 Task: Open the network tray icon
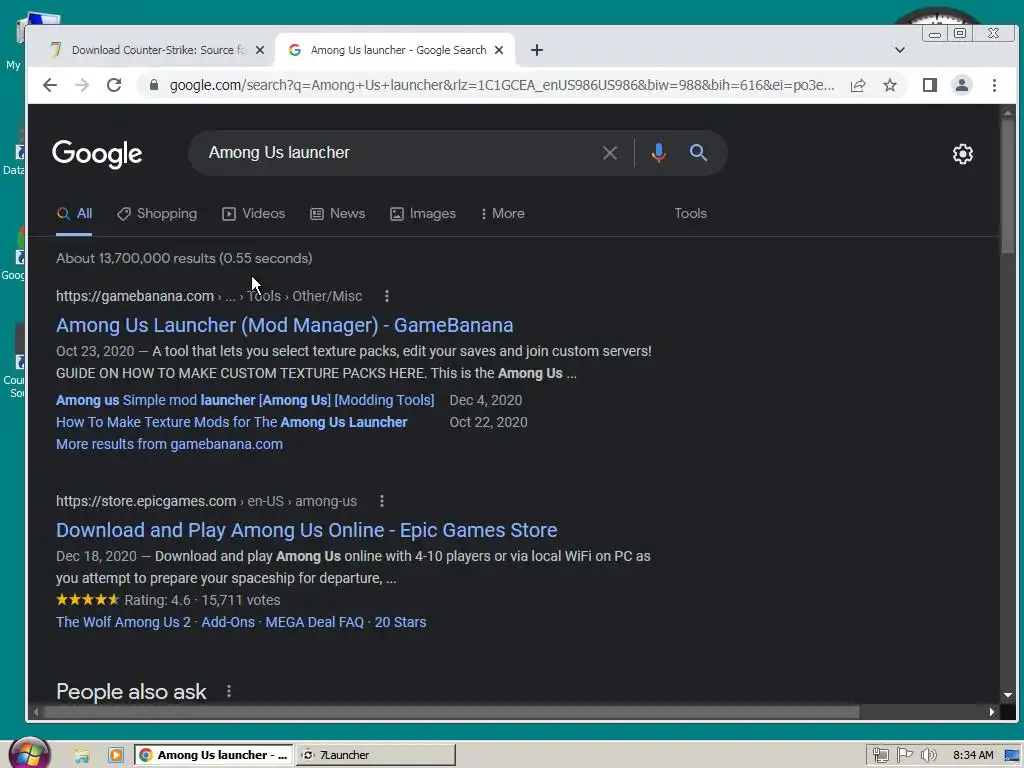tap(880, 756)
